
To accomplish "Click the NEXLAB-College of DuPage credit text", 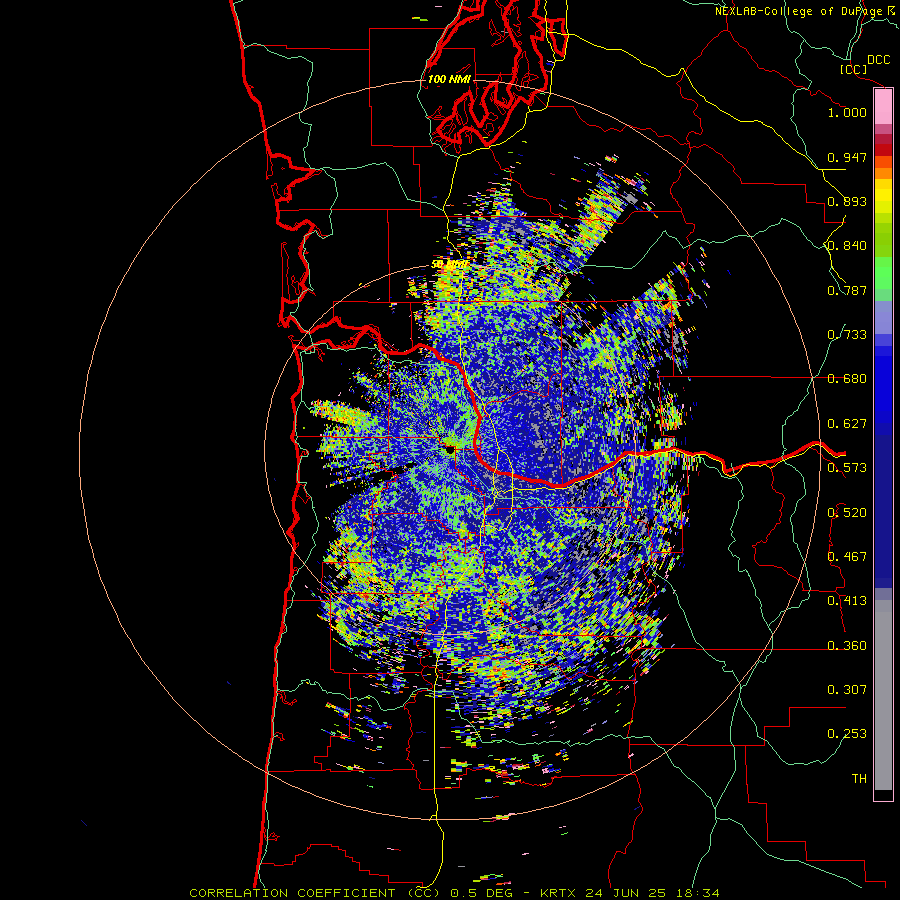I will coord(800,11).
